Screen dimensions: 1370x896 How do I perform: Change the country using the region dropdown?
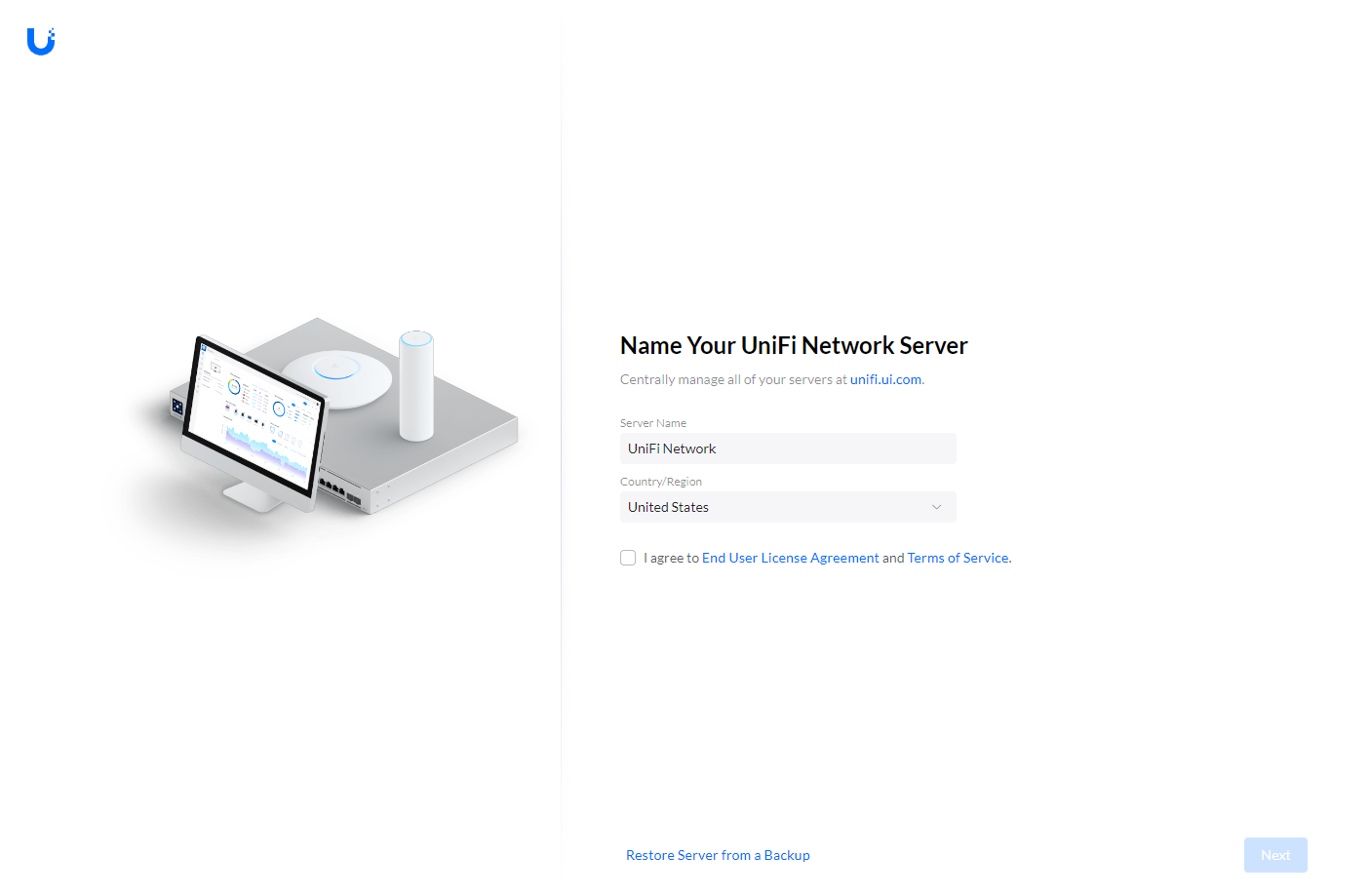[x=788, y=507]
